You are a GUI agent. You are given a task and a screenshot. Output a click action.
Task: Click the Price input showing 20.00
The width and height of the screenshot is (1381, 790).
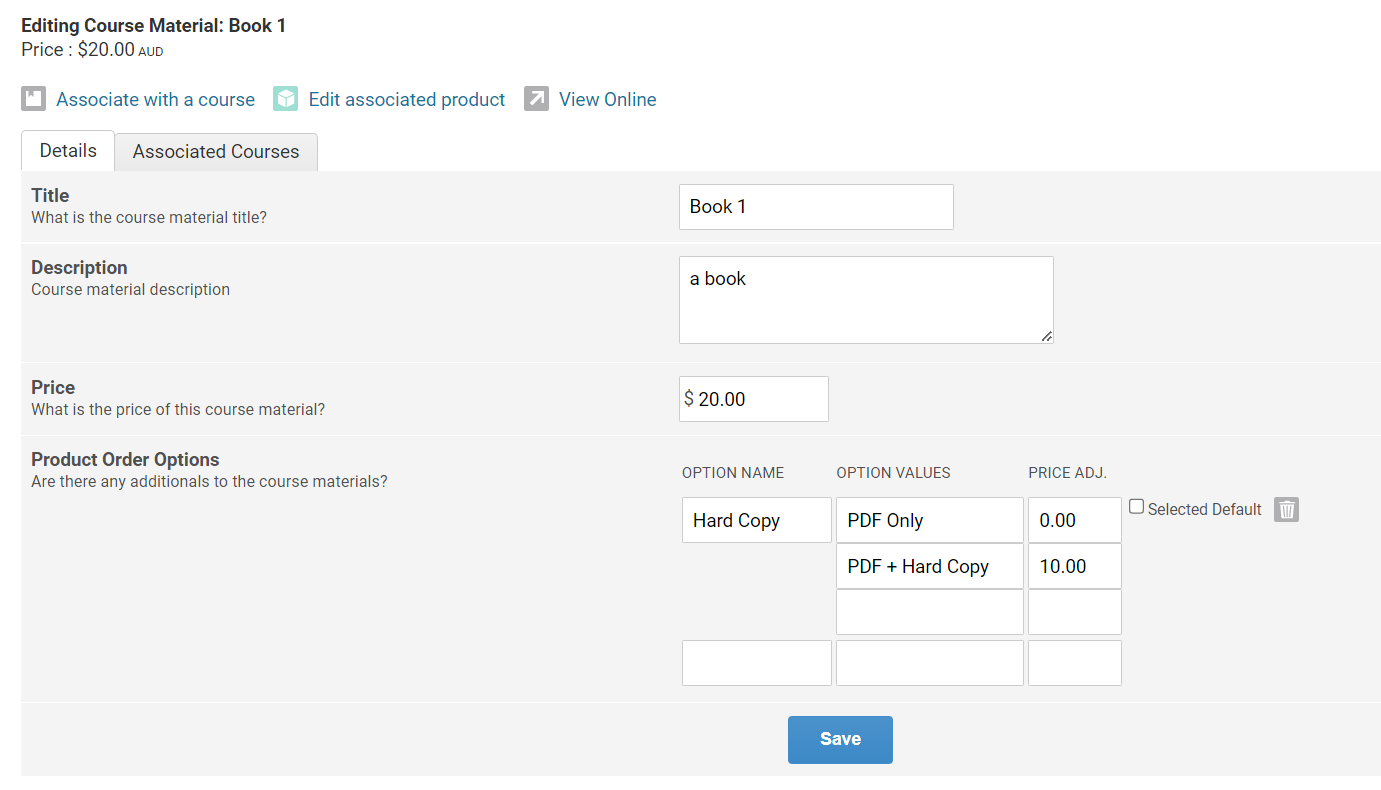pyautogui.click(x=760, y=399)
